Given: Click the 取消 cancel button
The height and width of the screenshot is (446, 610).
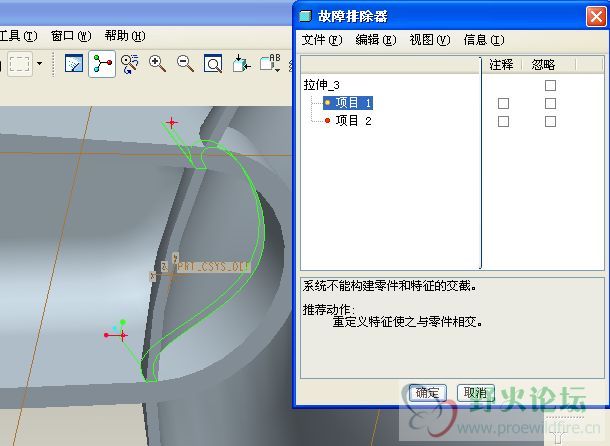Looking at the screenshot, I should pos(475,393).
